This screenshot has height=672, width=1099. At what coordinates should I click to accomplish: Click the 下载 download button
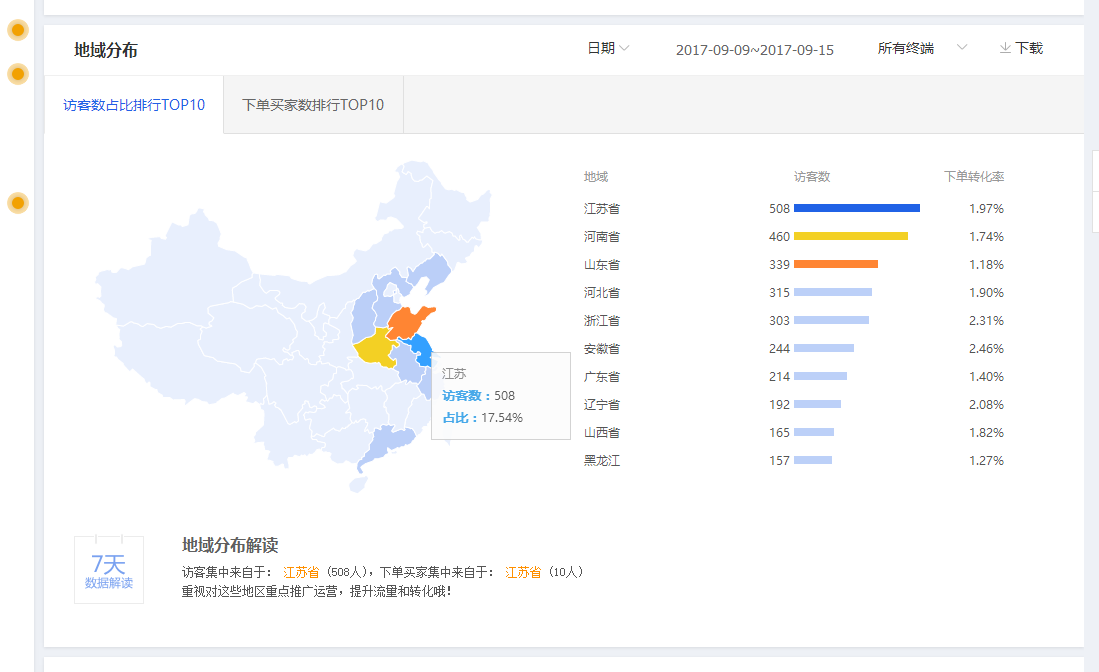pos(1021,48)
